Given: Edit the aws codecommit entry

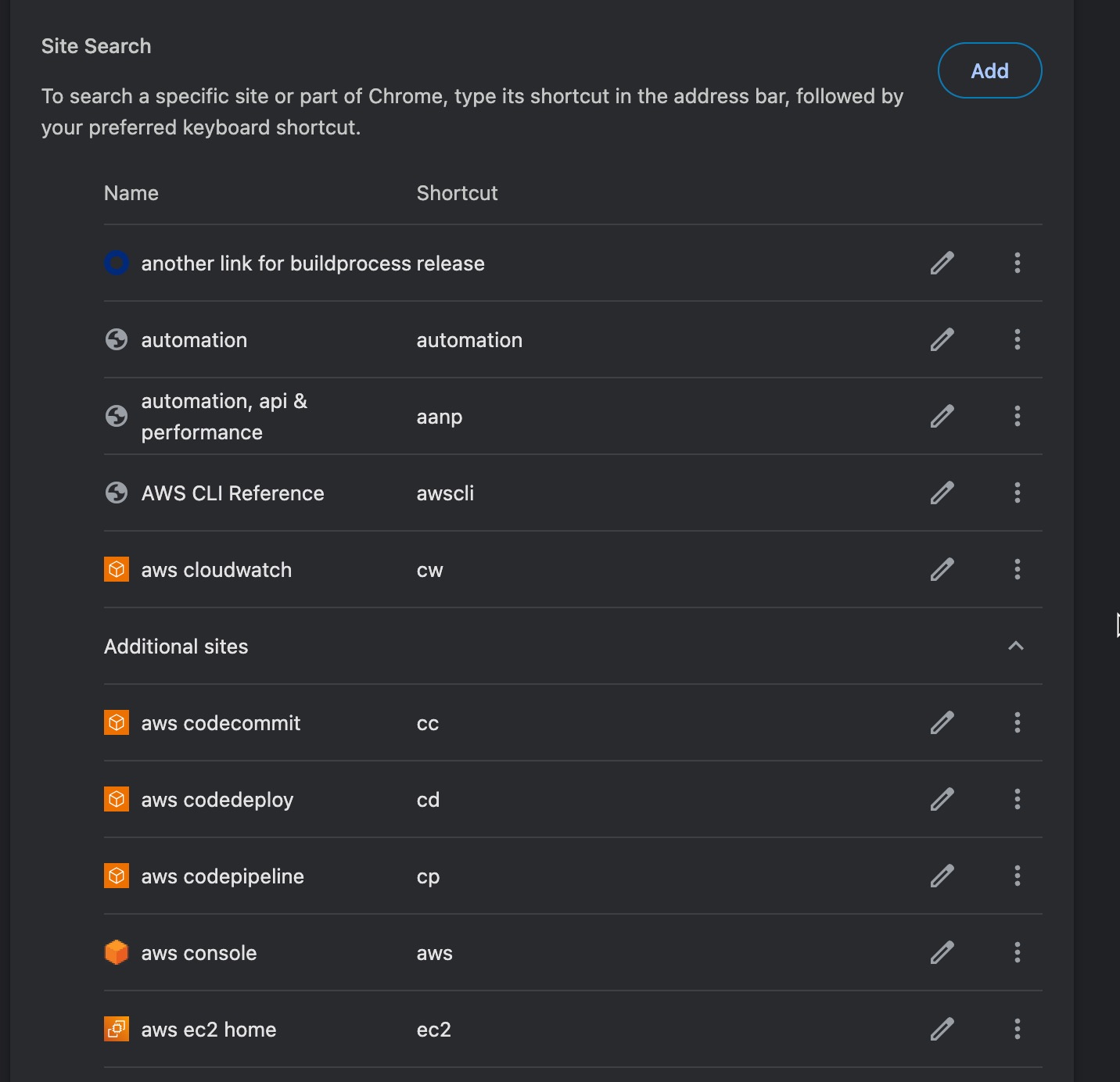Looking at the screenshot, I should click(942, 722).
